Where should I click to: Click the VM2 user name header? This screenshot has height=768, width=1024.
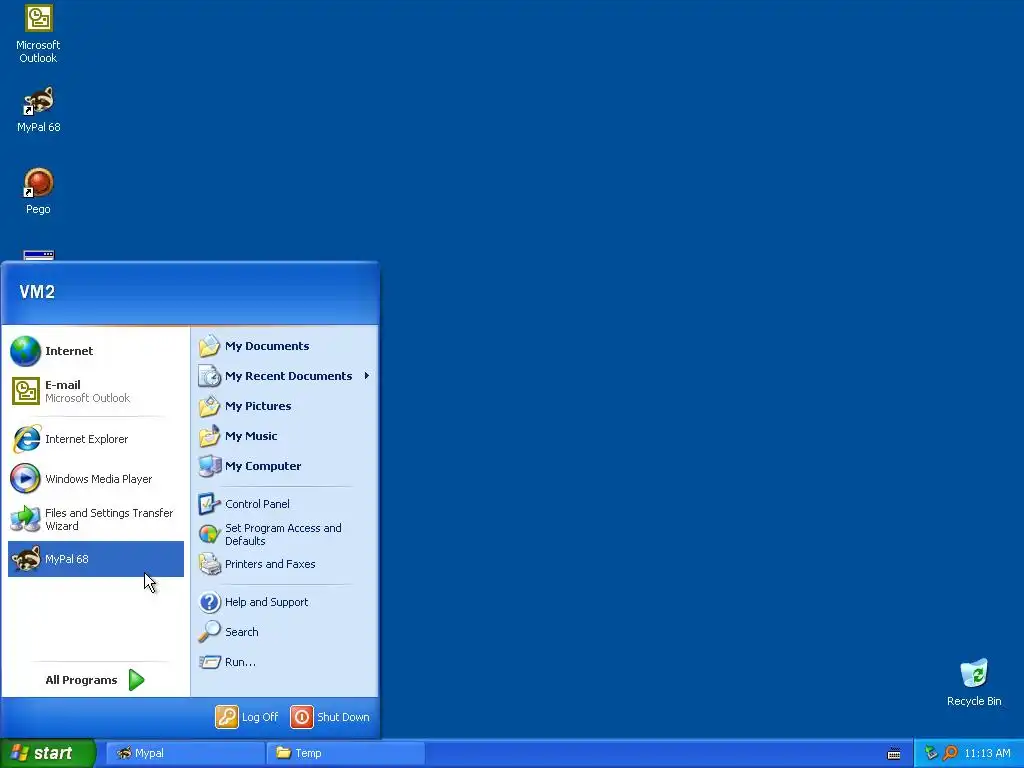tap(37, 292)
